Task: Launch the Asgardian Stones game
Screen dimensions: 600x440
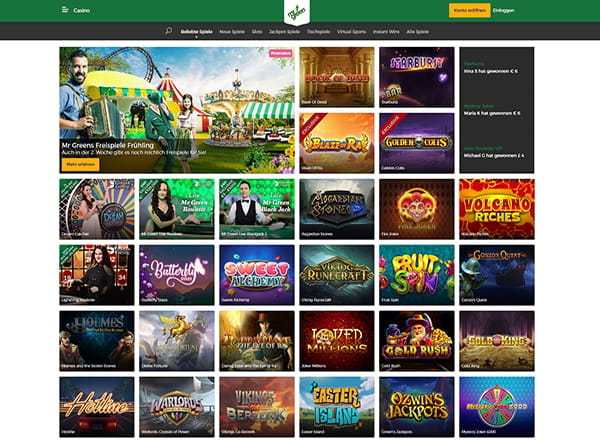Action: click(337, 209)
